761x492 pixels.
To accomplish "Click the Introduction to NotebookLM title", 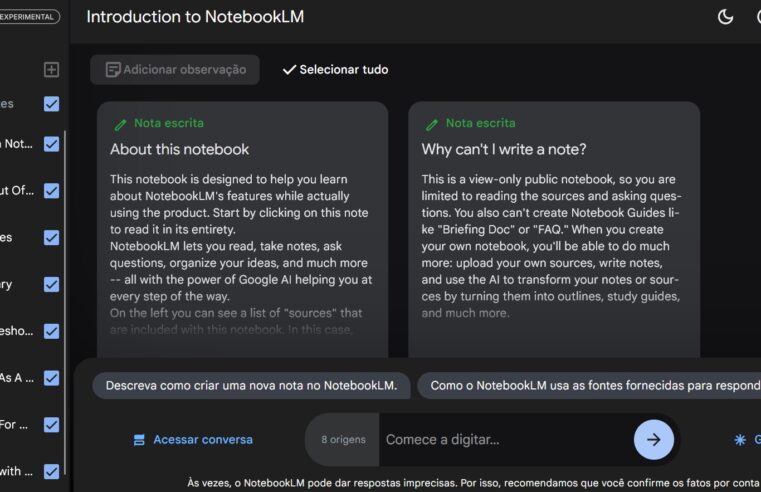I will tap(195, 17).
